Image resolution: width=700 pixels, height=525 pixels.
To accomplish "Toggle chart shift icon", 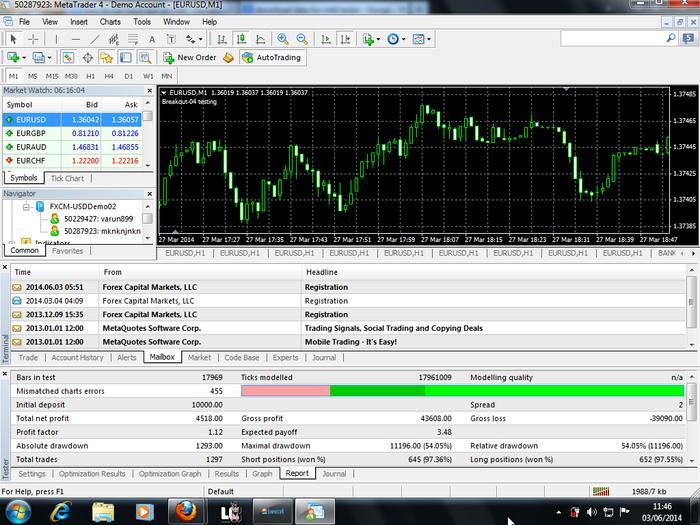I will (x=346, y=39).
